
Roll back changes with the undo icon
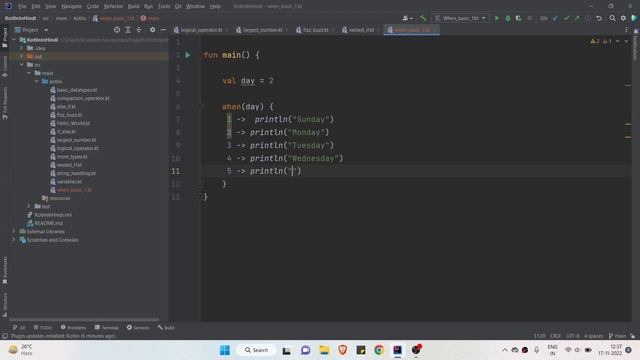tap(599, 18)
